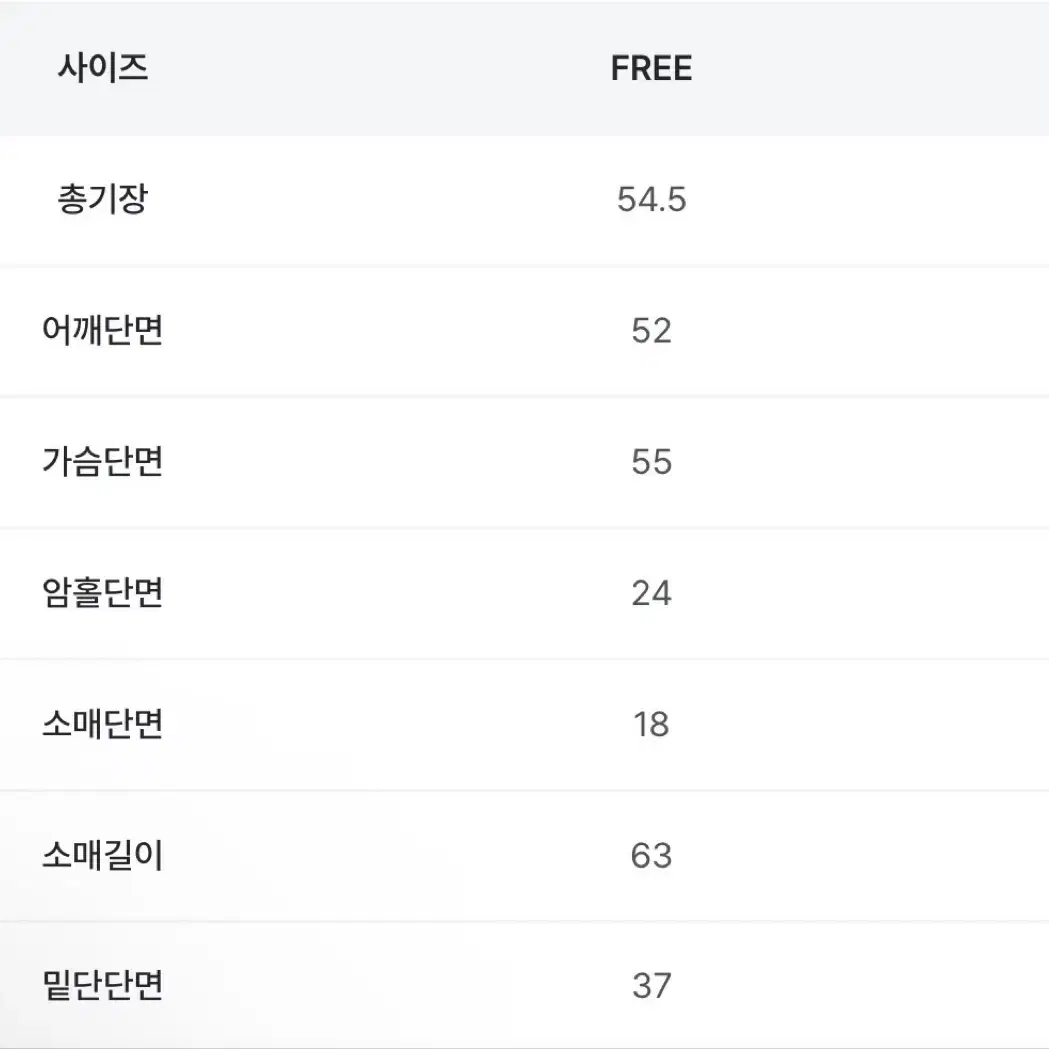Select the 37 hem value
Image resolution: width=1049 pixels, height=1049 pixels.
click(651, 985)
